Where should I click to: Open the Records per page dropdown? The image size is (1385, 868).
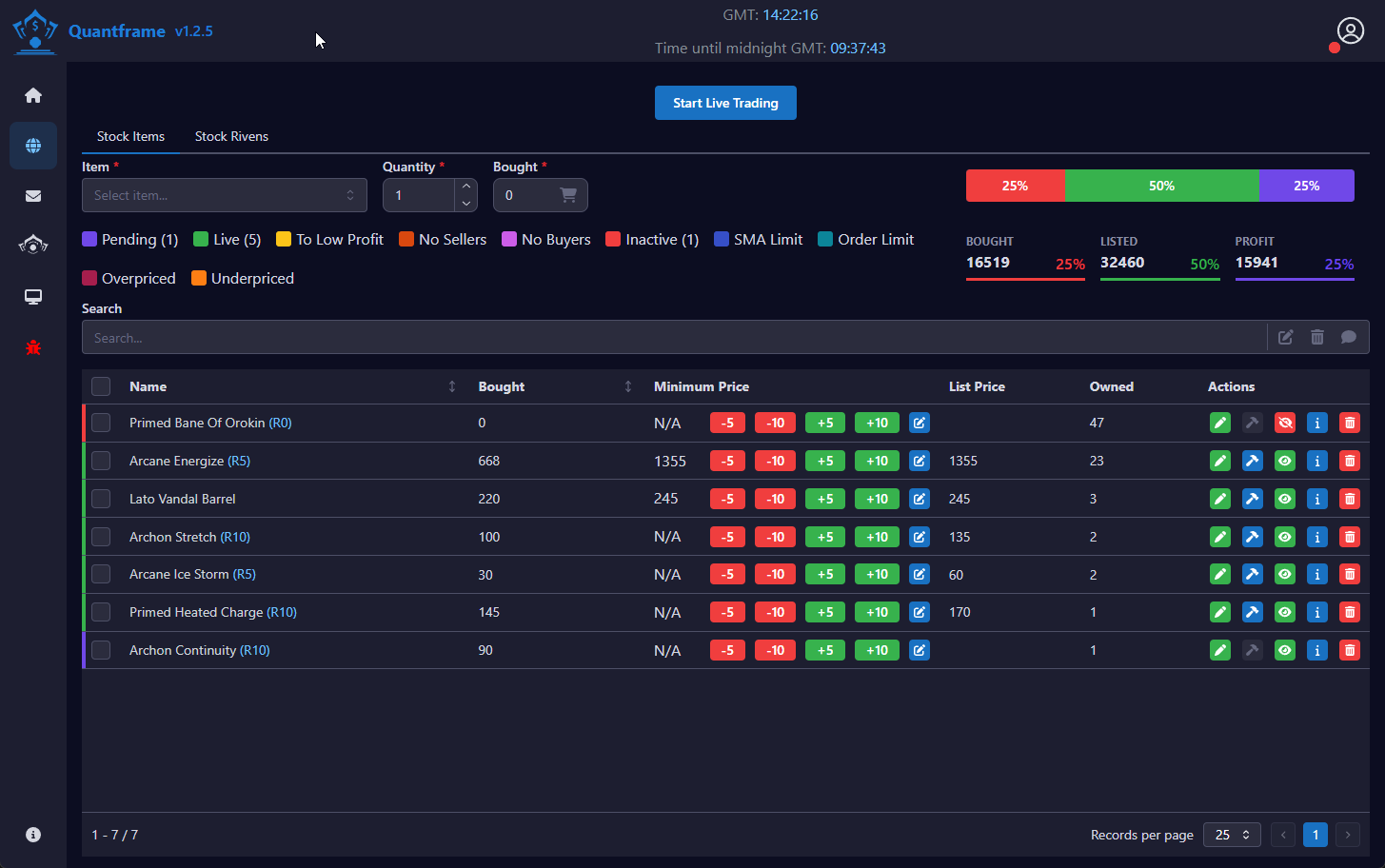(1233, 835)
